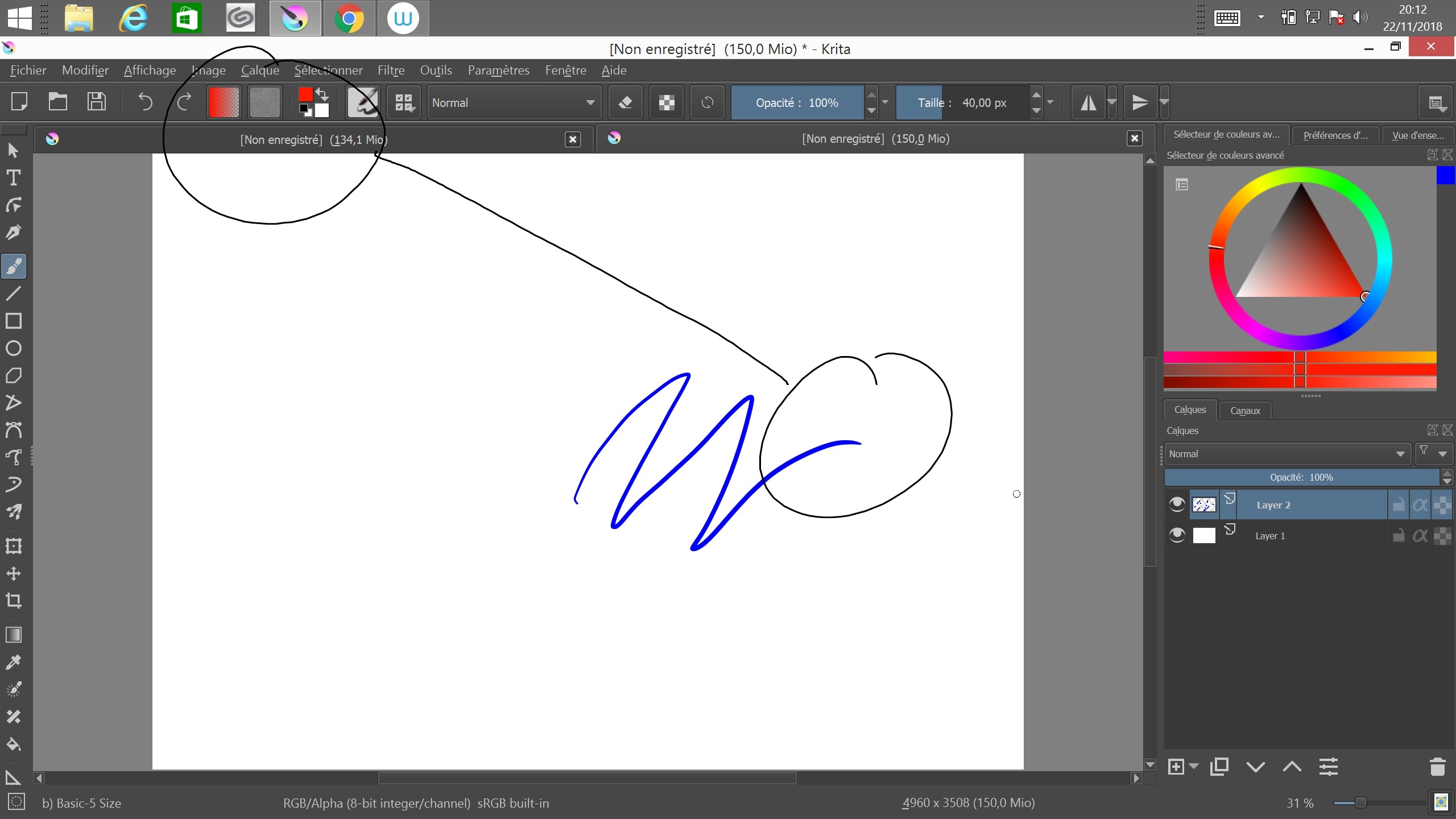Select the Crop tool
This screenshot has height=819, width=1456.
click(14, 601)
